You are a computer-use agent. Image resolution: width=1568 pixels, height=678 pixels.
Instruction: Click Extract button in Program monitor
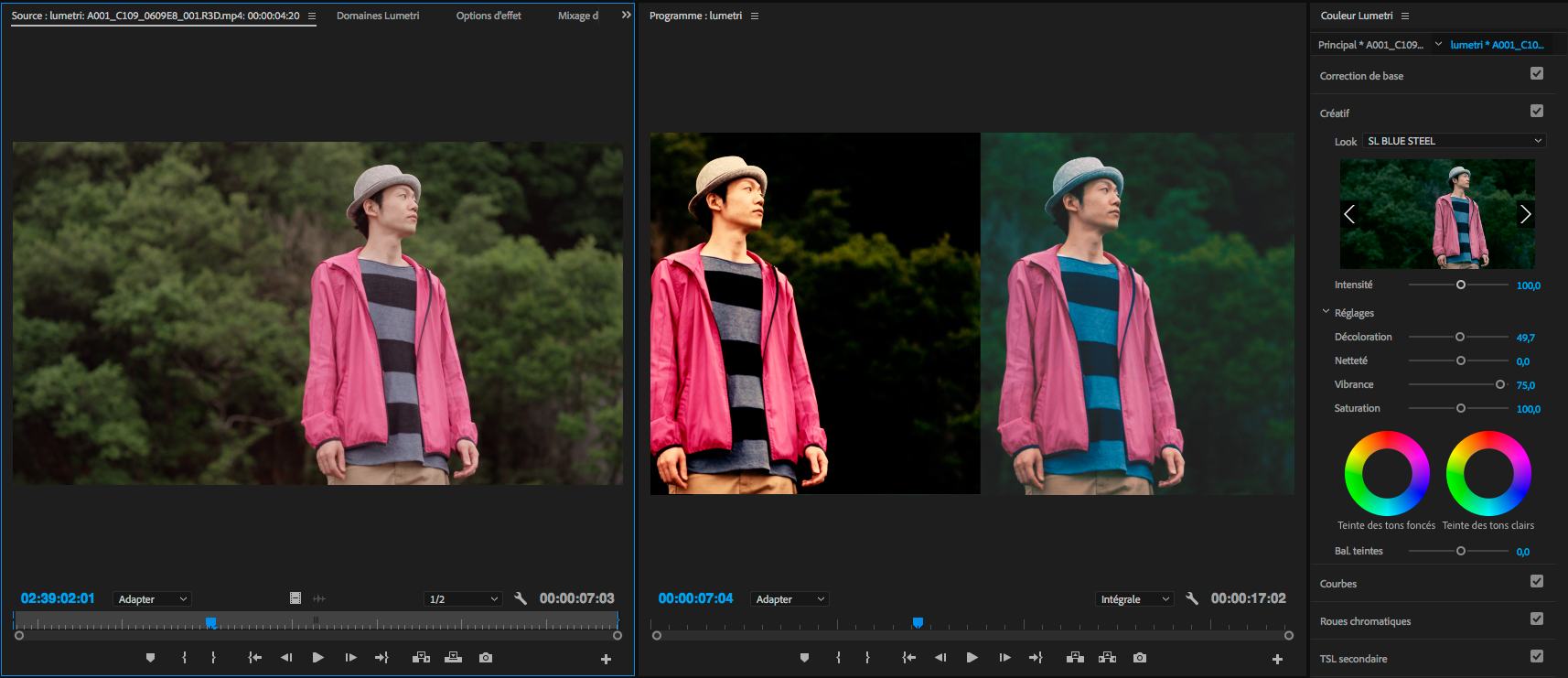pos(1107,658)
